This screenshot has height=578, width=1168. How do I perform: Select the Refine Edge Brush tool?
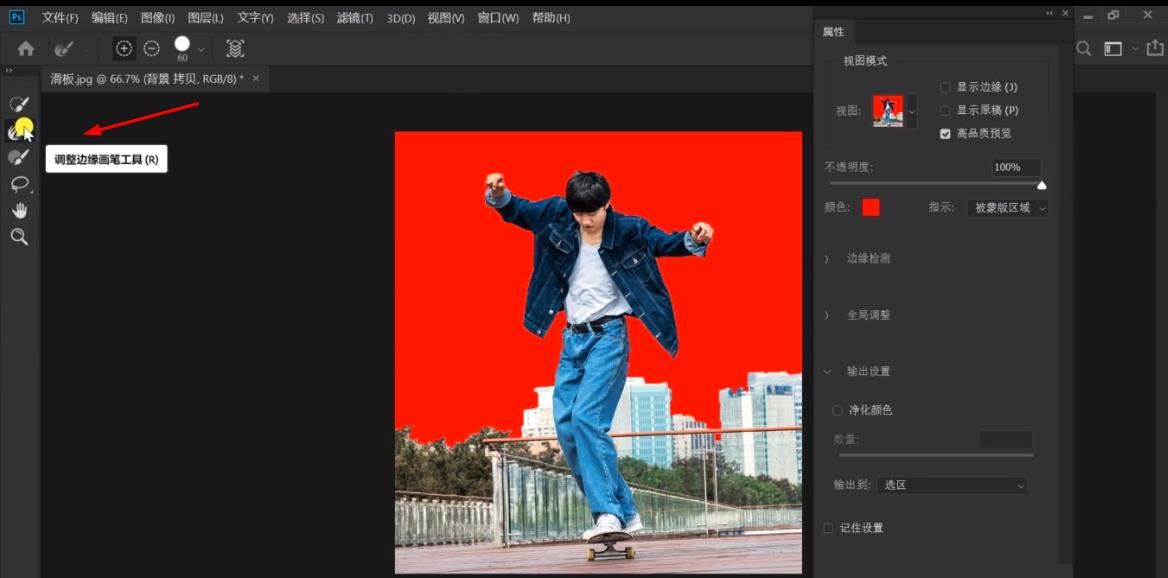pos(19,130)
